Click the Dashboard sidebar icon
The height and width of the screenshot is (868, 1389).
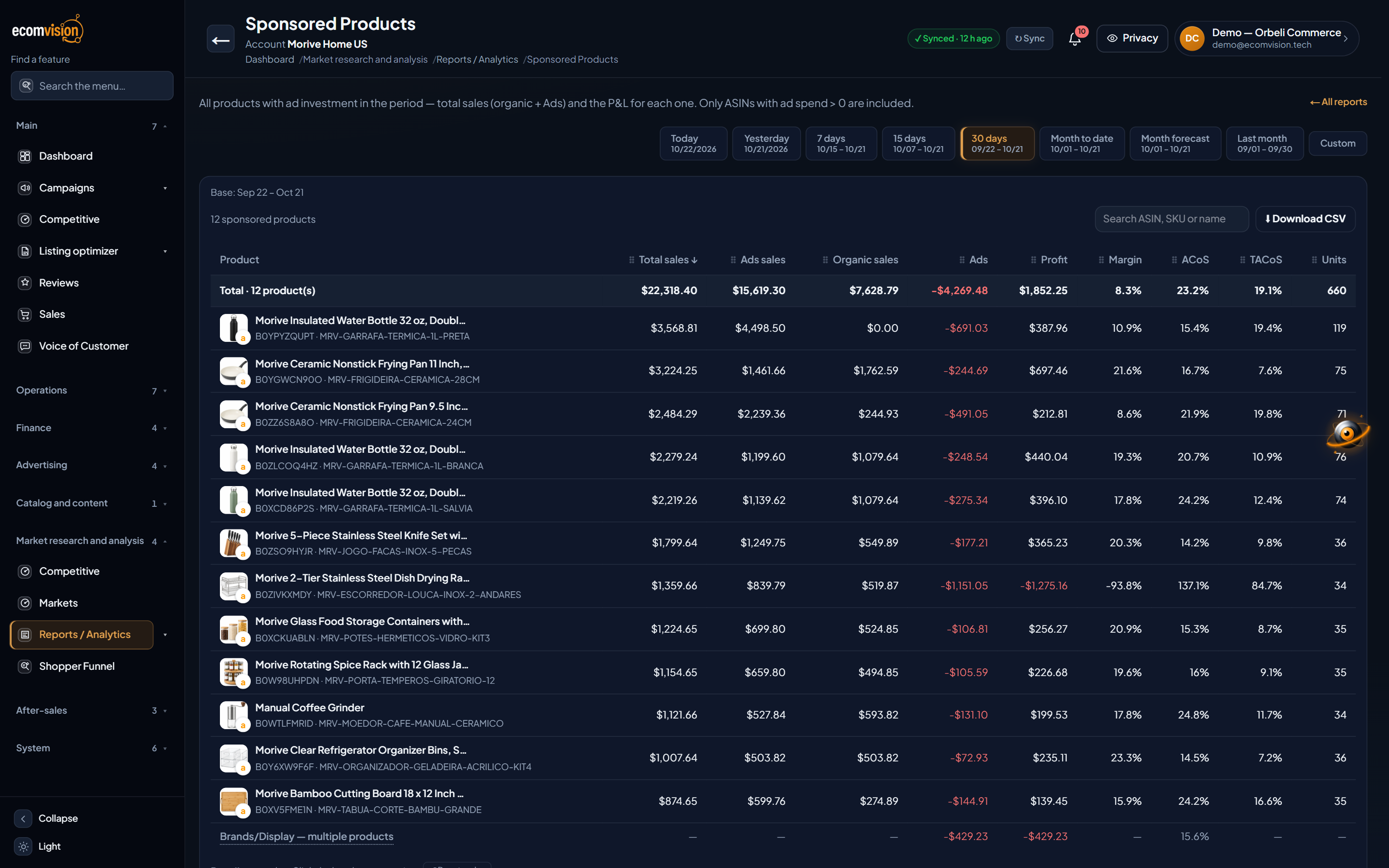(25, 156)
